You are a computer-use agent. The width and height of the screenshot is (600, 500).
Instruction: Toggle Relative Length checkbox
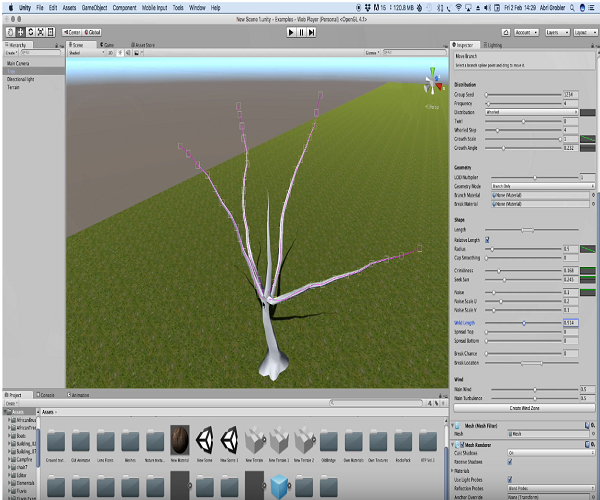coord(487,240)
